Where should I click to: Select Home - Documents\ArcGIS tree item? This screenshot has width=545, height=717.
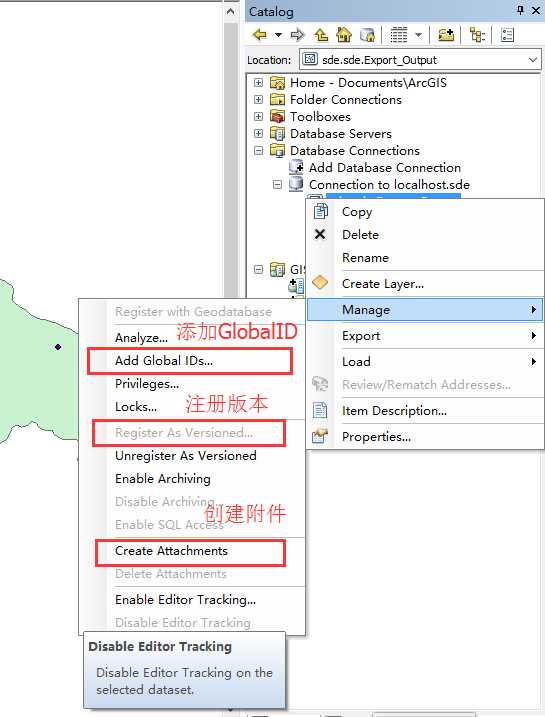click(x=368, y=83)
